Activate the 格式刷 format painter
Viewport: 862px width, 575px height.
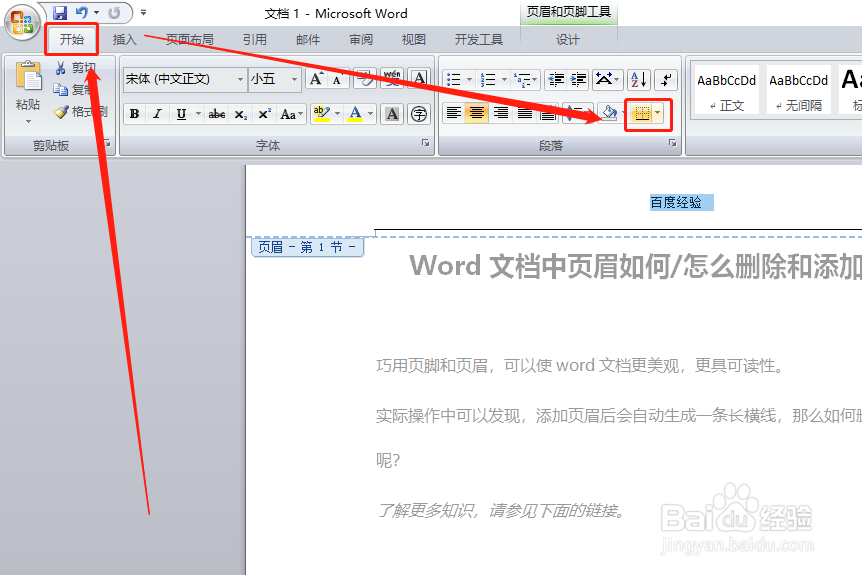pos(80,112)
